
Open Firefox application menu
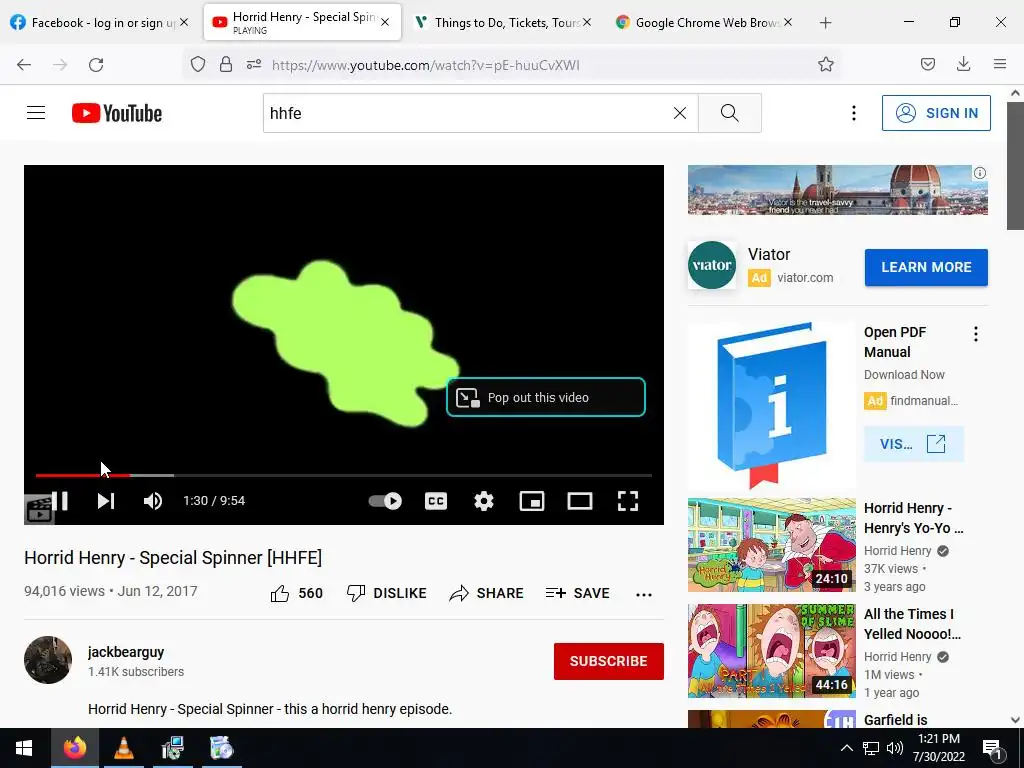point(1000,64)
